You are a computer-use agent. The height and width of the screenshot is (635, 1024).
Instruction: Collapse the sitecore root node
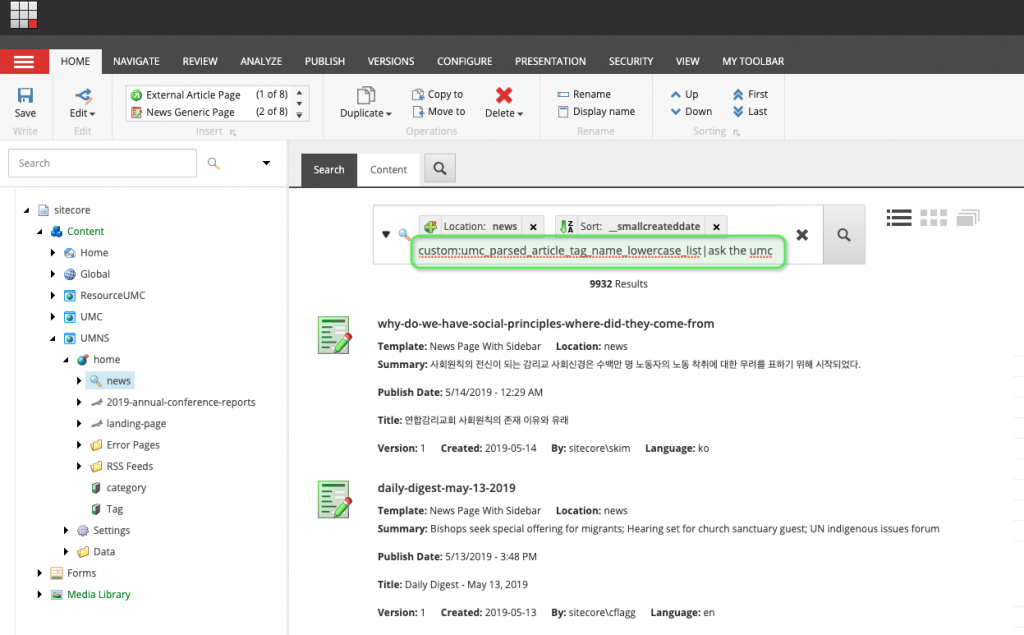[27, 210]
